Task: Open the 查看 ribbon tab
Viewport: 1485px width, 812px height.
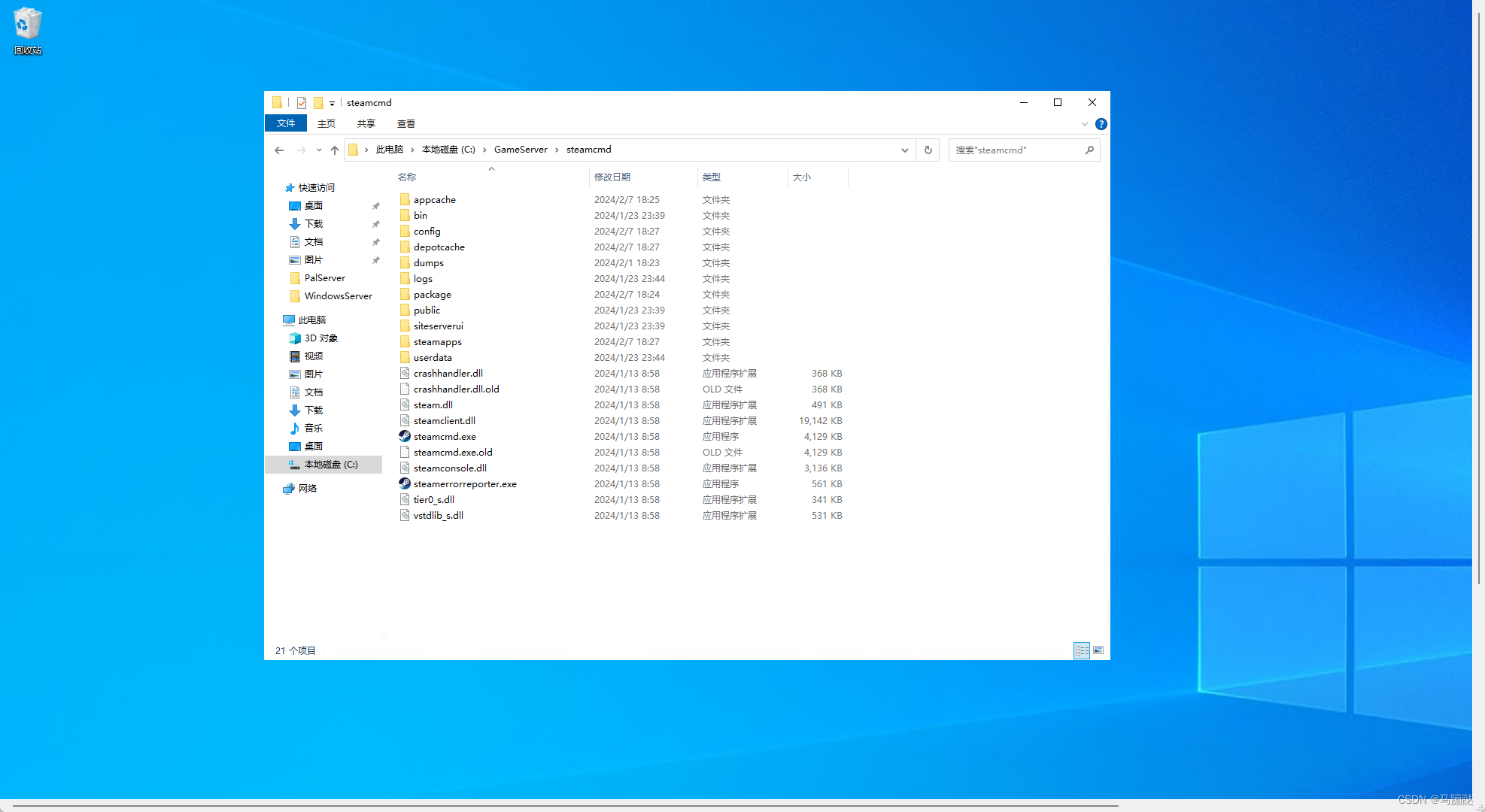Action: pyautogui.click(x=406, y=124)
